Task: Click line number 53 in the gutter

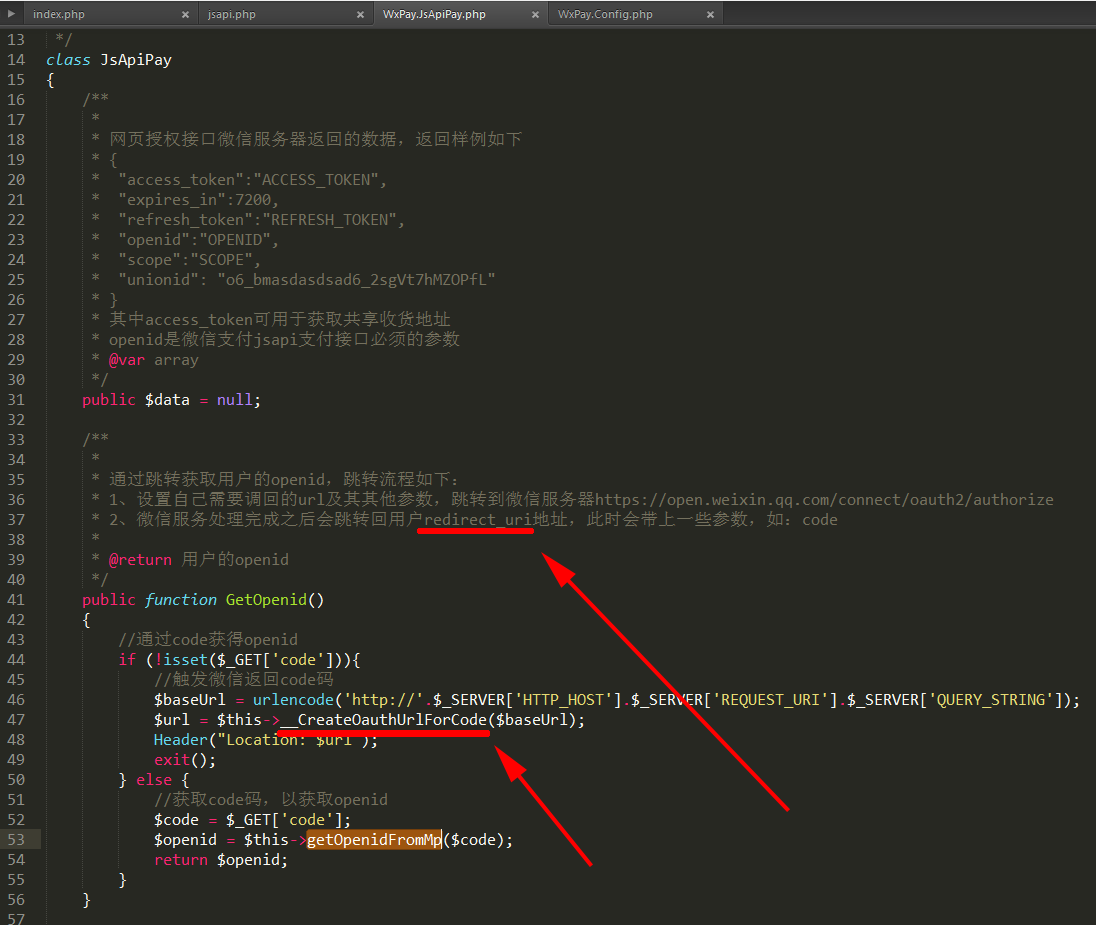Action: 16,840
